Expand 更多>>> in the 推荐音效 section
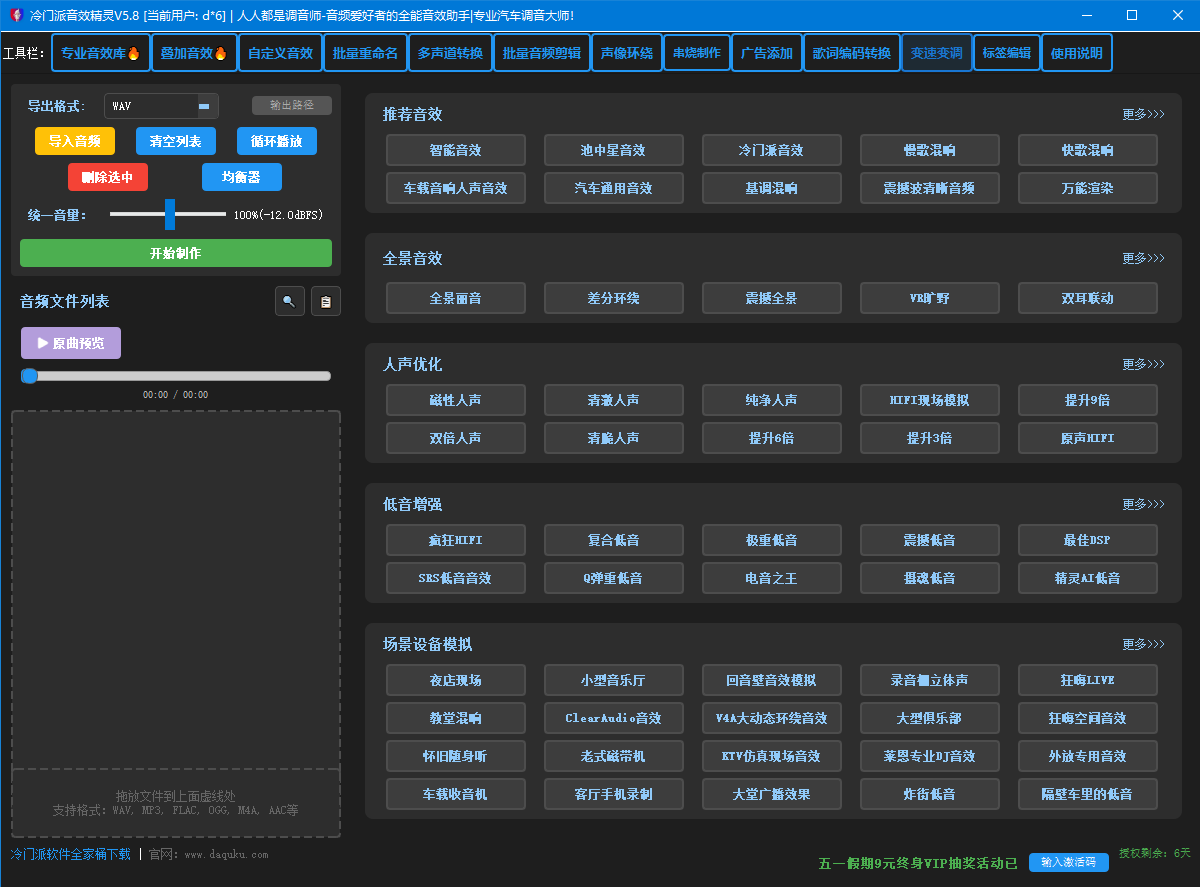The width and height of the screenshot is (1200, 887). tap(1143, 114)
